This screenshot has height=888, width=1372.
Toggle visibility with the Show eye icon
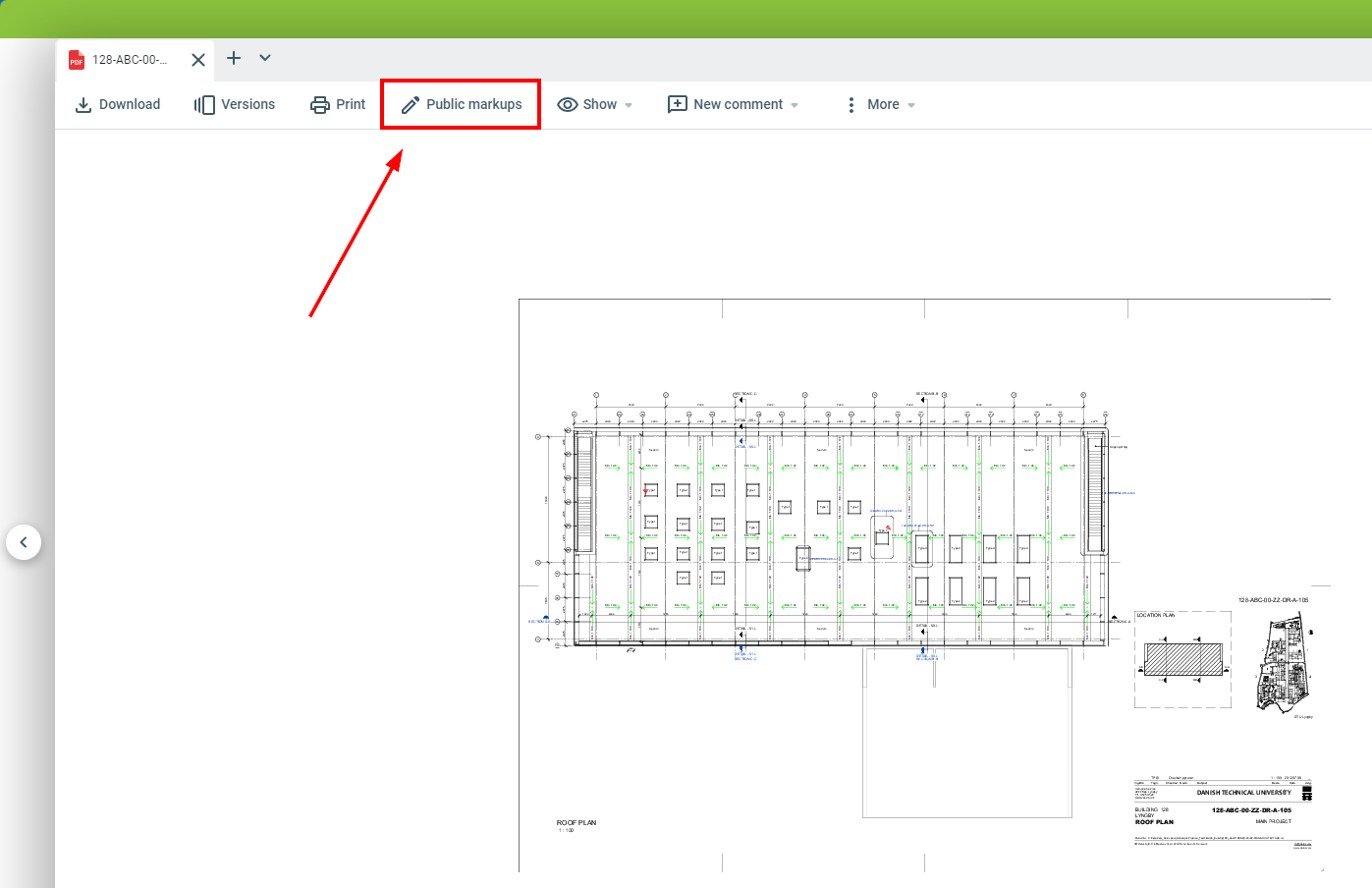tap(567, 105)
